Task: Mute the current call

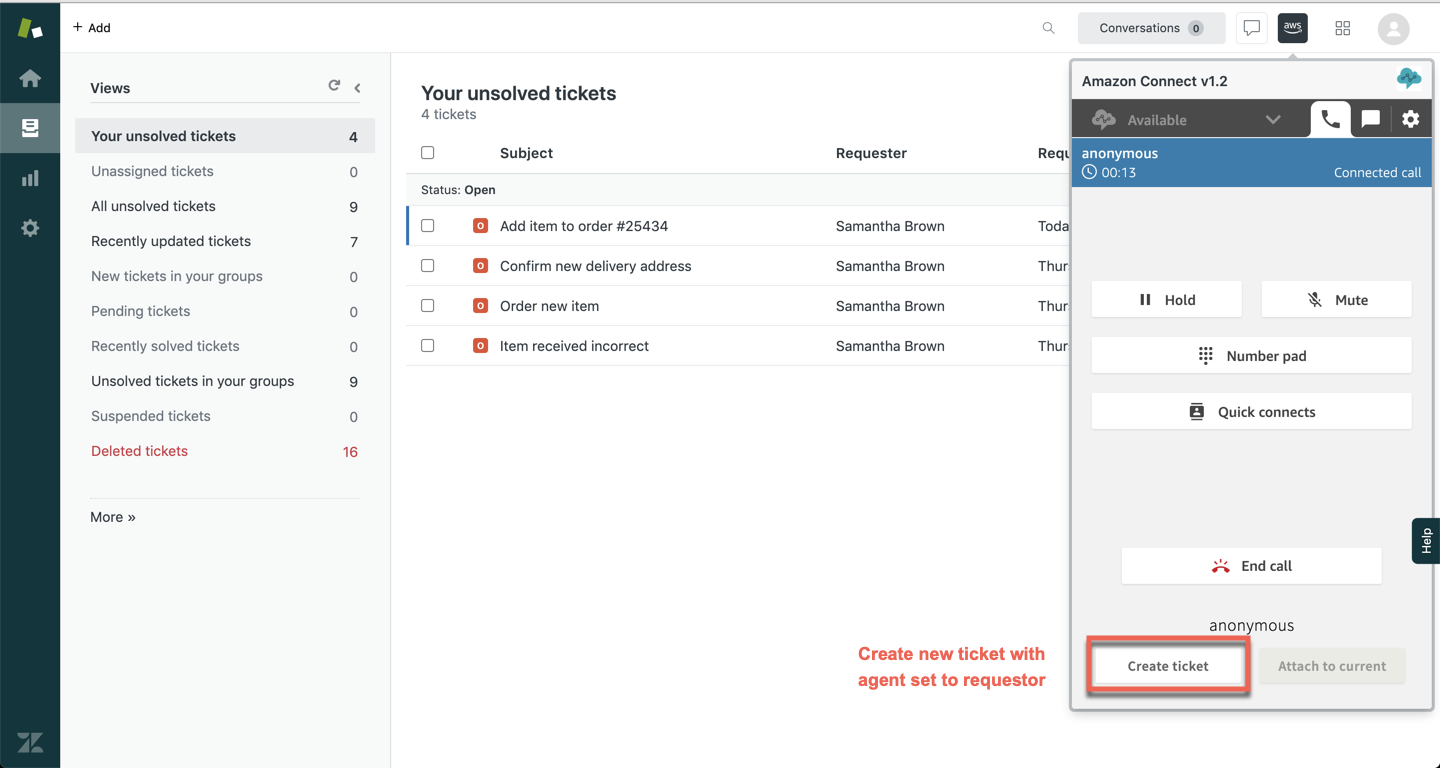Action: pos(1336,300)
